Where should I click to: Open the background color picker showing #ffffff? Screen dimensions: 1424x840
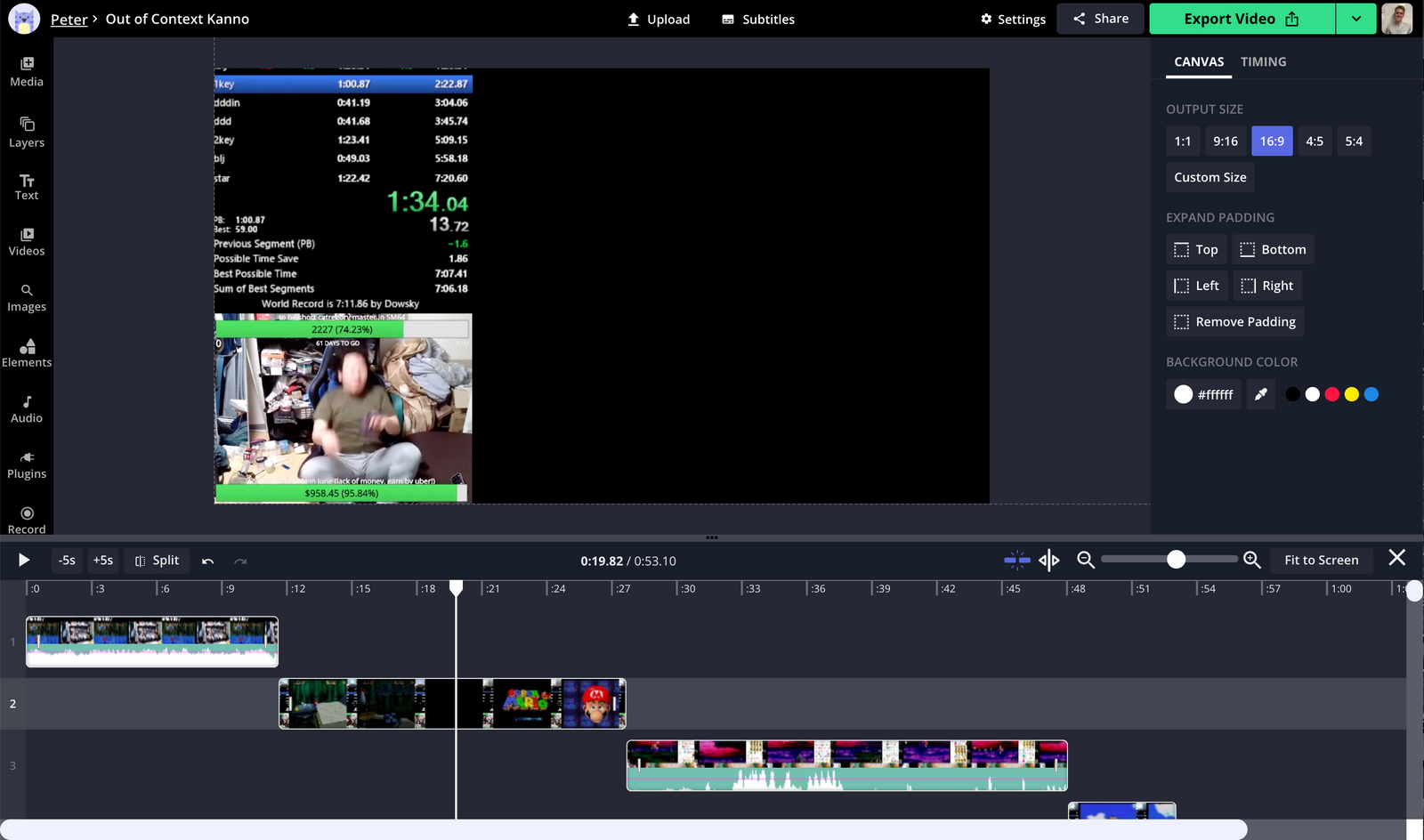[1202, 393]
